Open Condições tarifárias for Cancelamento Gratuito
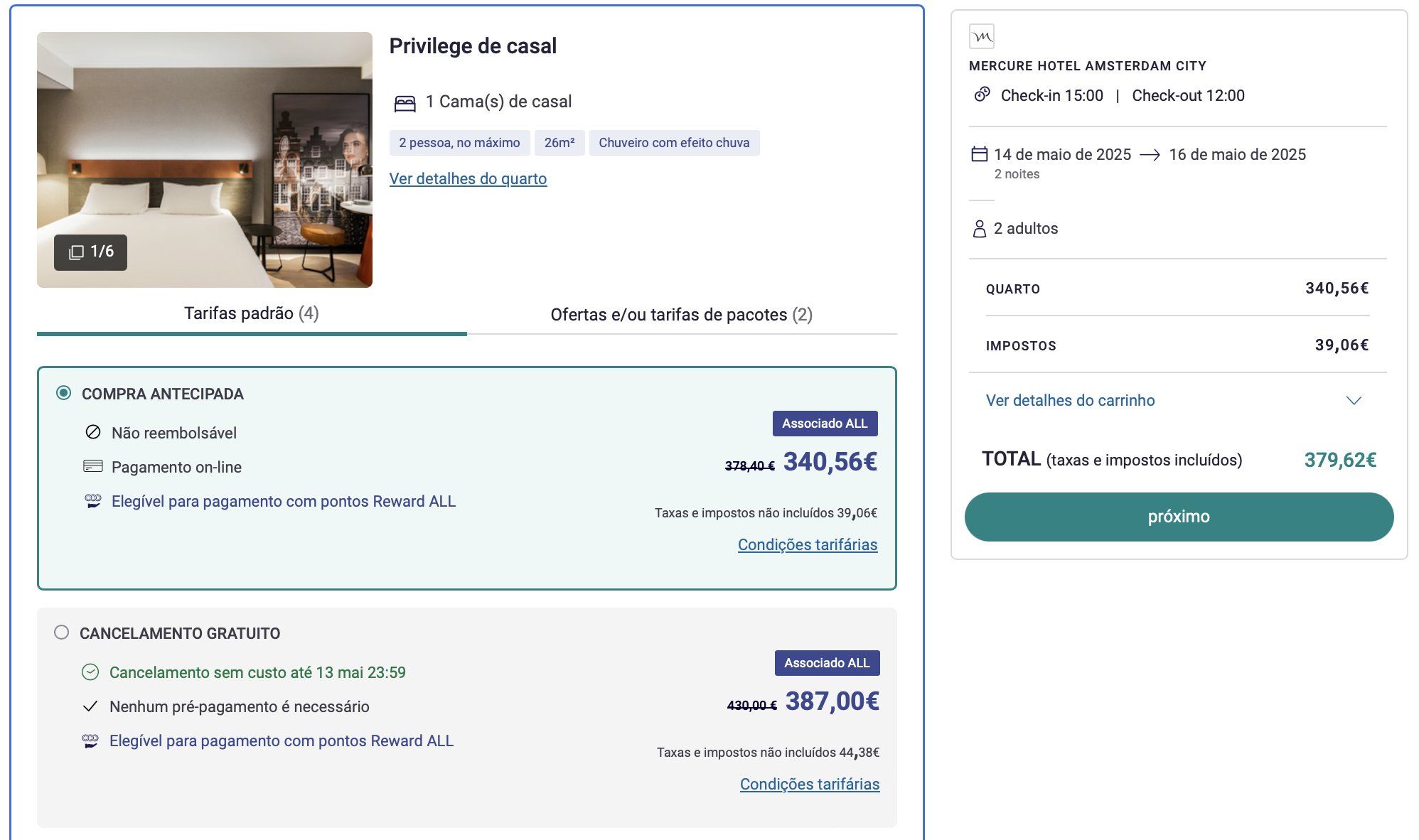Image resolution: width=1419 pixels, height=840 pixels. point(810,785)
